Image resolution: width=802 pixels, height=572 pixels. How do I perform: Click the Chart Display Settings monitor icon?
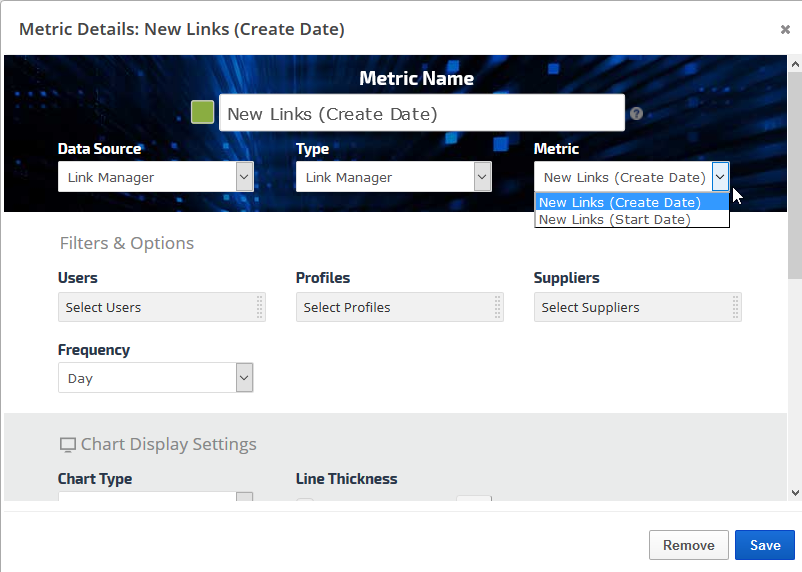tap(68, 445)
